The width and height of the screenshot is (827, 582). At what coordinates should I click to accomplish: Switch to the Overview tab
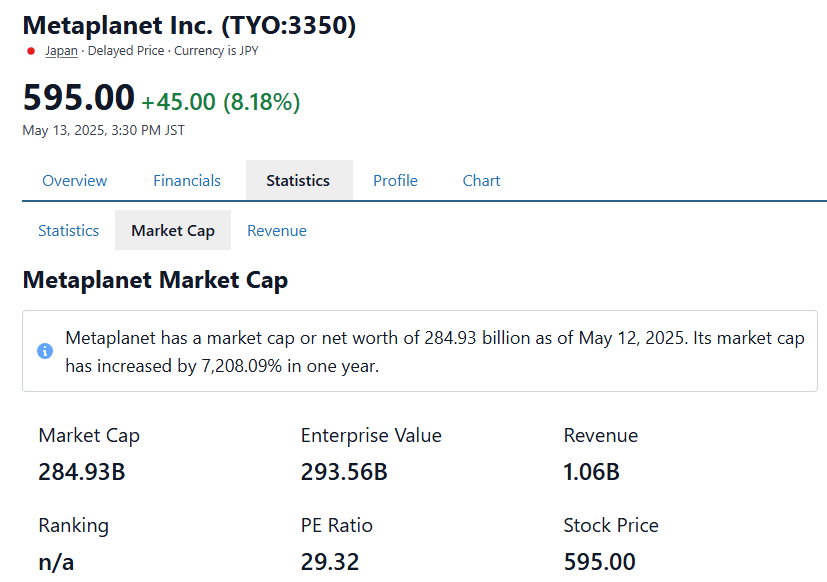point(74,180)
